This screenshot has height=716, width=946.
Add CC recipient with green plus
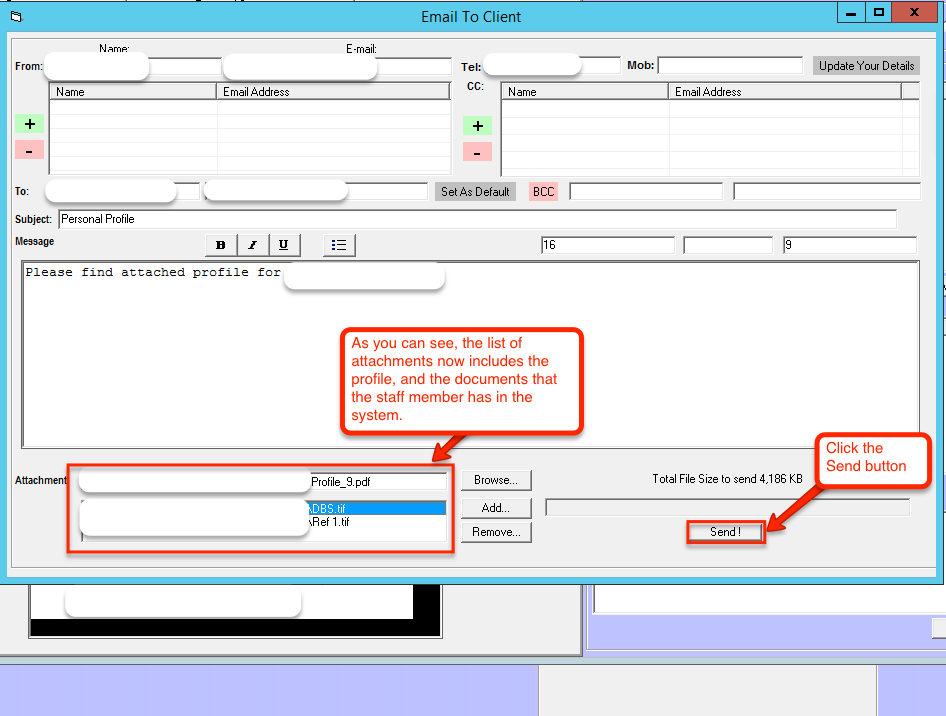[477, 126]
